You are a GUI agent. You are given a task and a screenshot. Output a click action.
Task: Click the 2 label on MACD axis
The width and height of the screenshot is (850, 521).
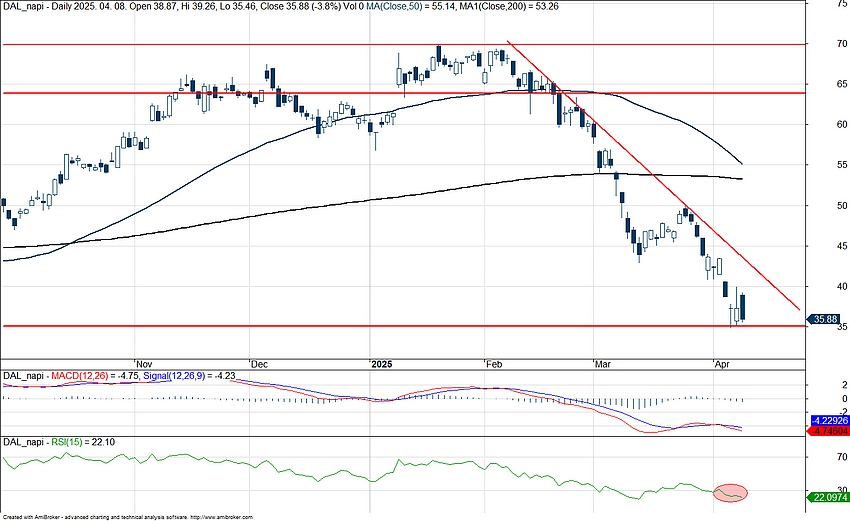pos(844,385)
